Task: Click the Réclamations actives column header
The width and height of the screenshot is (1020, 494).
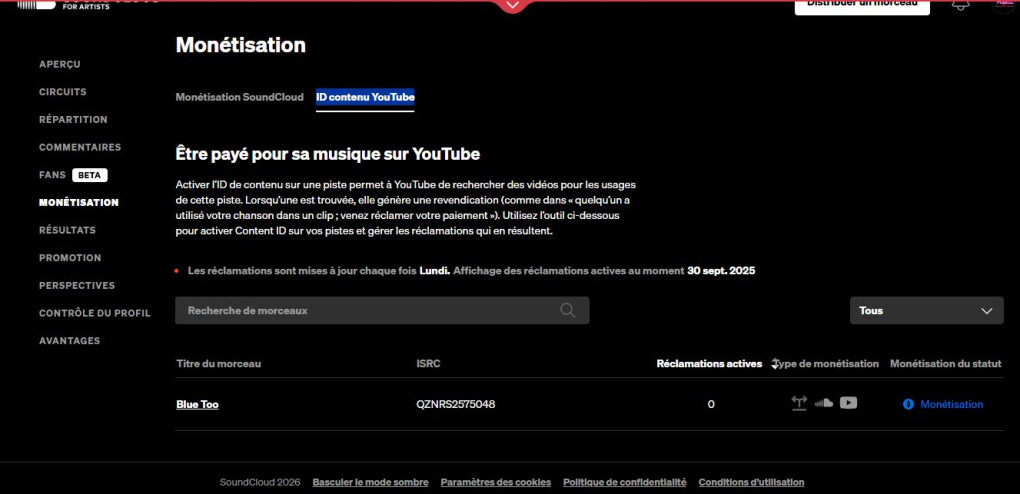Action: point(709,364)
